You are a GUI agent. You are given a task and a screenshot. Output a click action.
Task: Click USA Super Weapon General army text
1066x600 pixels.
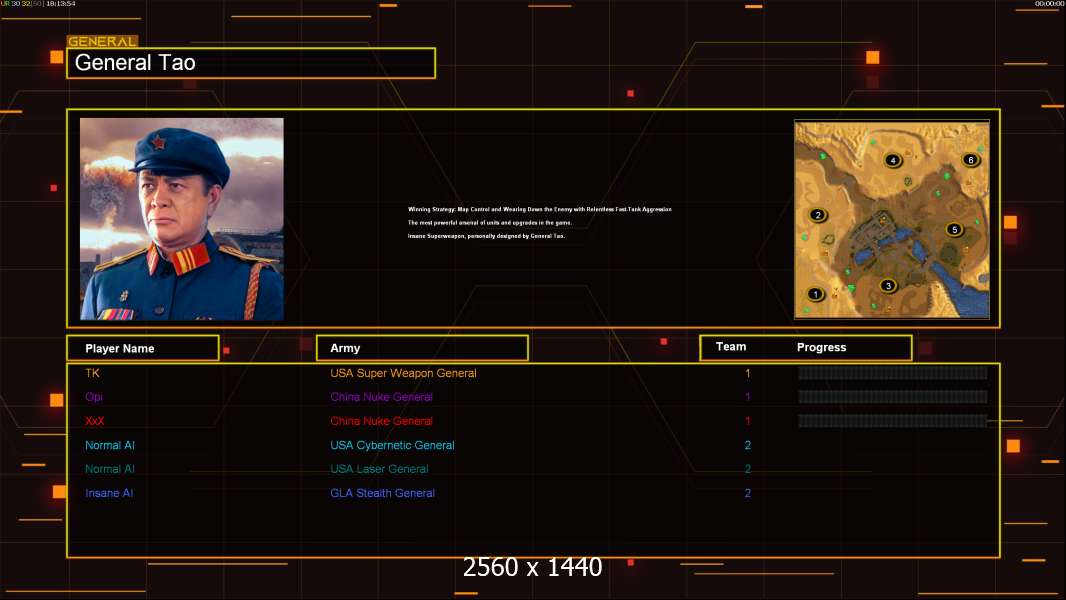point(403,373)
